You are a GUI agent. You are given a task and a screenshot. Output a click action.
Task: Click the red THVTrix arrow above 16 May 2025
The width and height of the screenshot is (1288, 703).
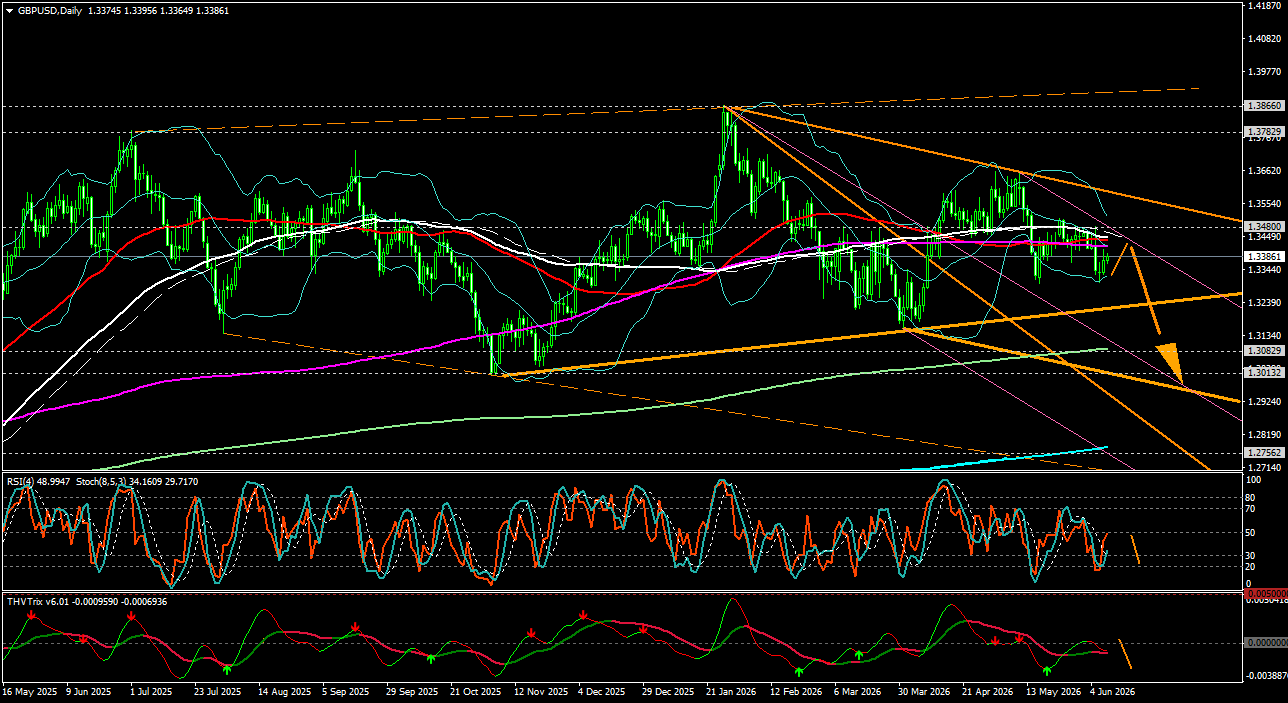pyautogui.click(x=31, y=616)
